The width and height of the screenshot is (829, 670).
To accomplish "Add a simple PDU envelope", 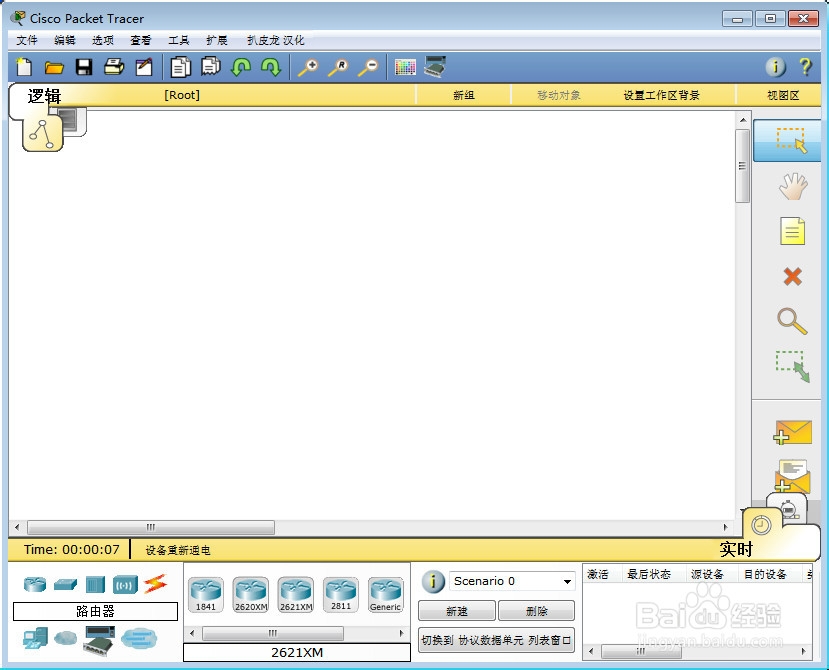I will click(792, 432).
